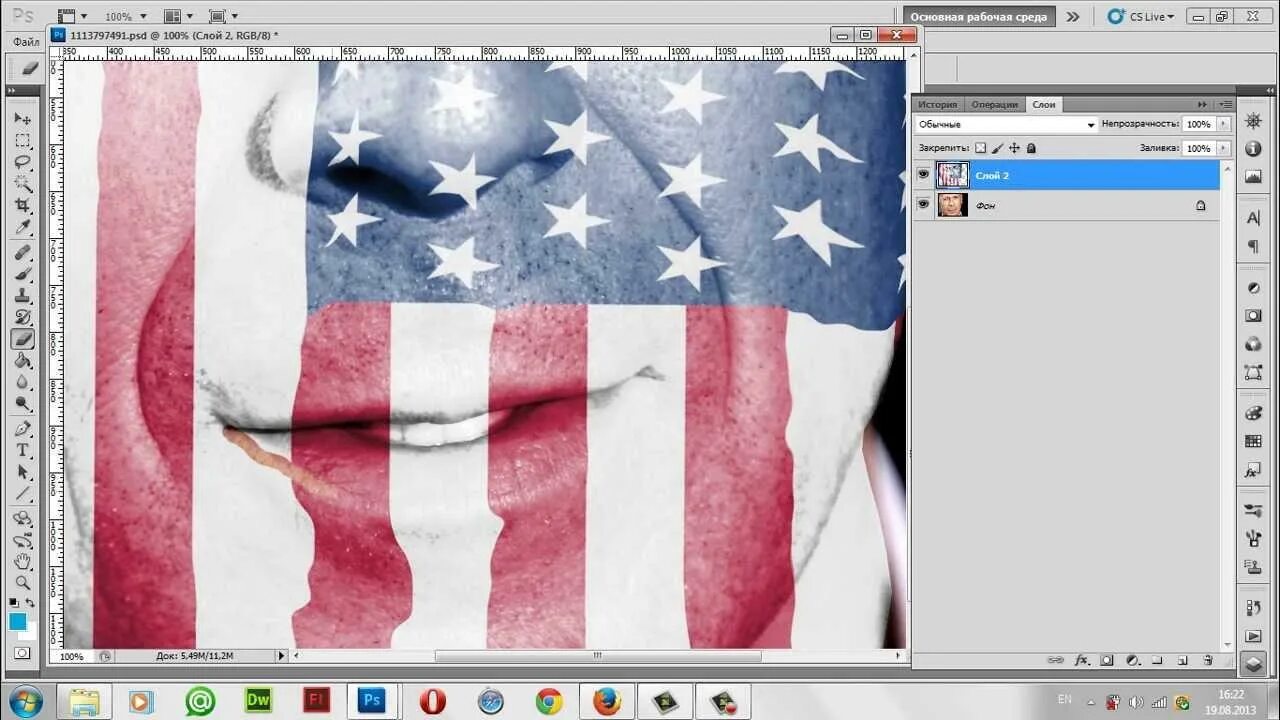Delete the layer with trash button

click(1208, 660)
